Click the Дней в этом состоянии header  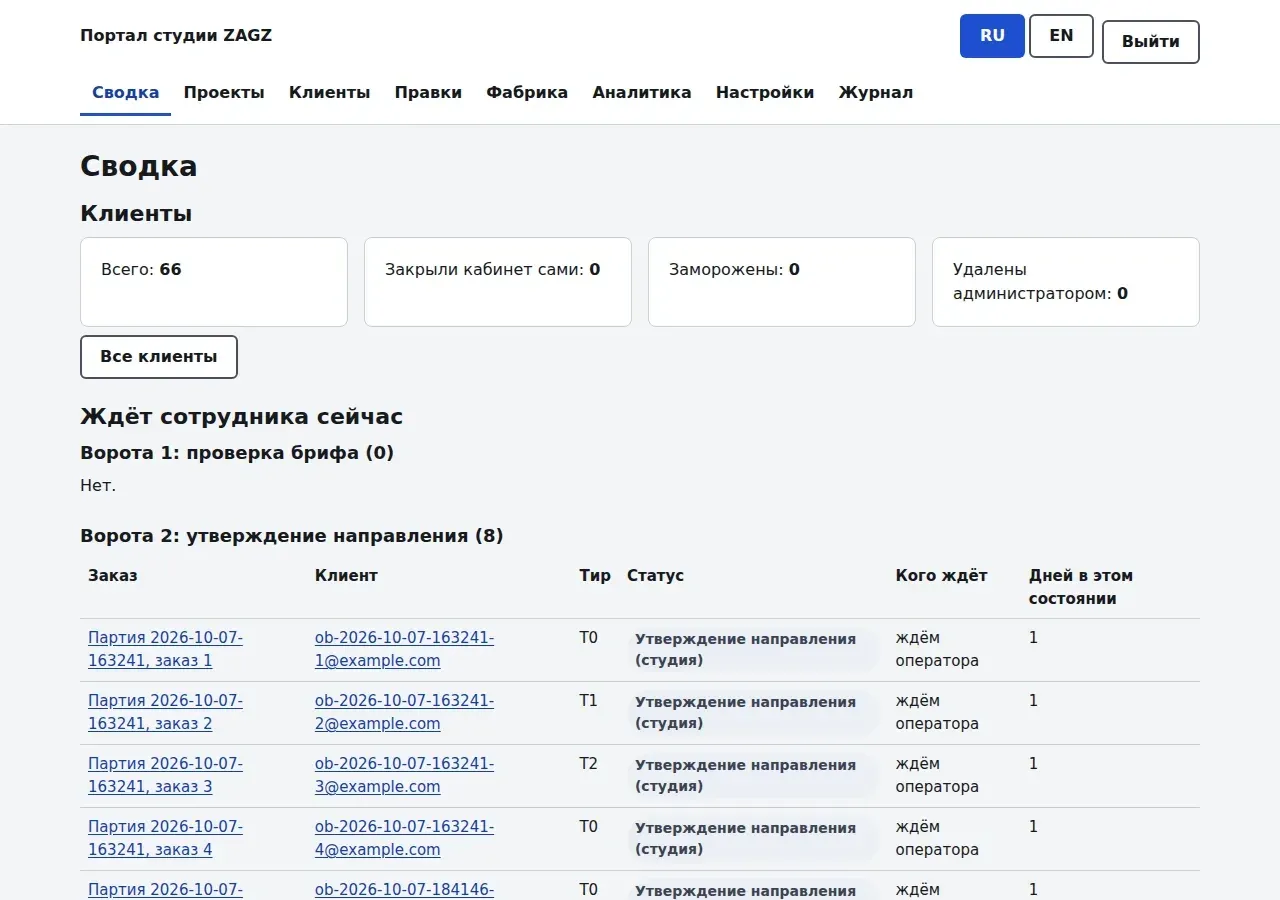(x=1081, y=587)
